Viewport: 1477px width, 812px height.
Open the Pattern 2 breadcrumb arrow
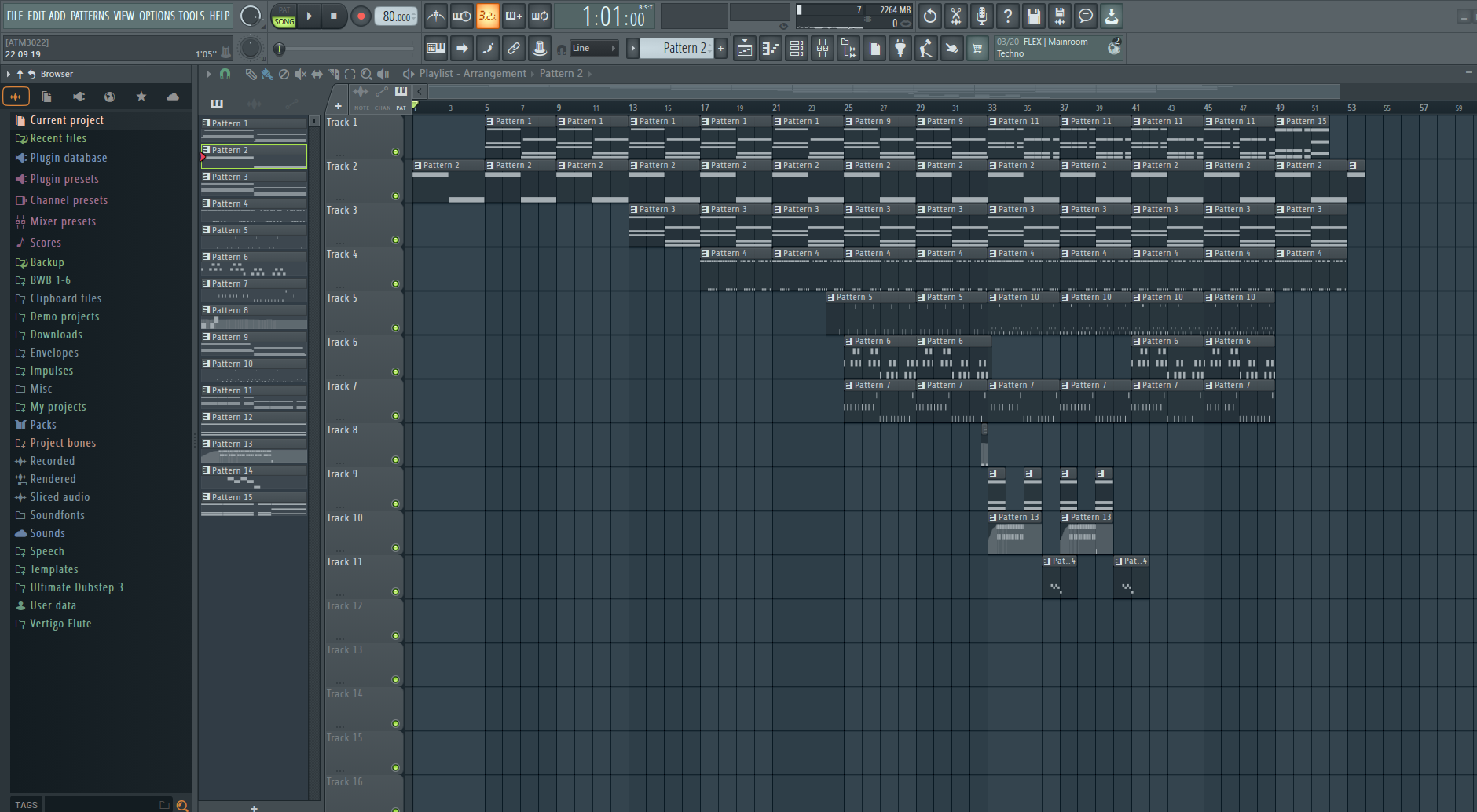point(590,74)
